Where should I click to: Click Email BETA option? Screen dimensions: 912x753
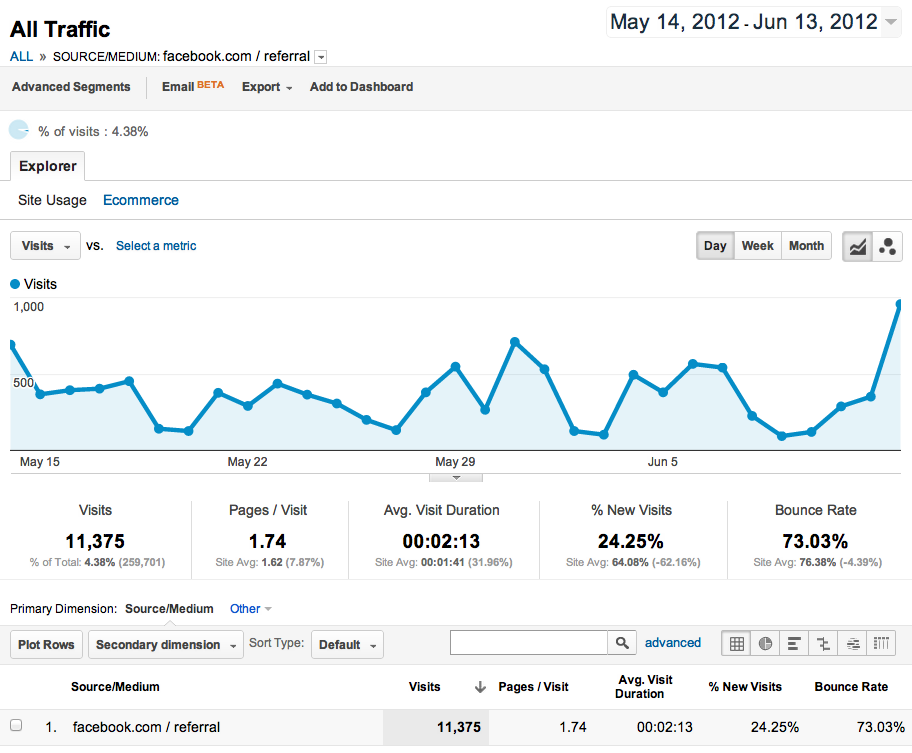[x=193, y=87]
